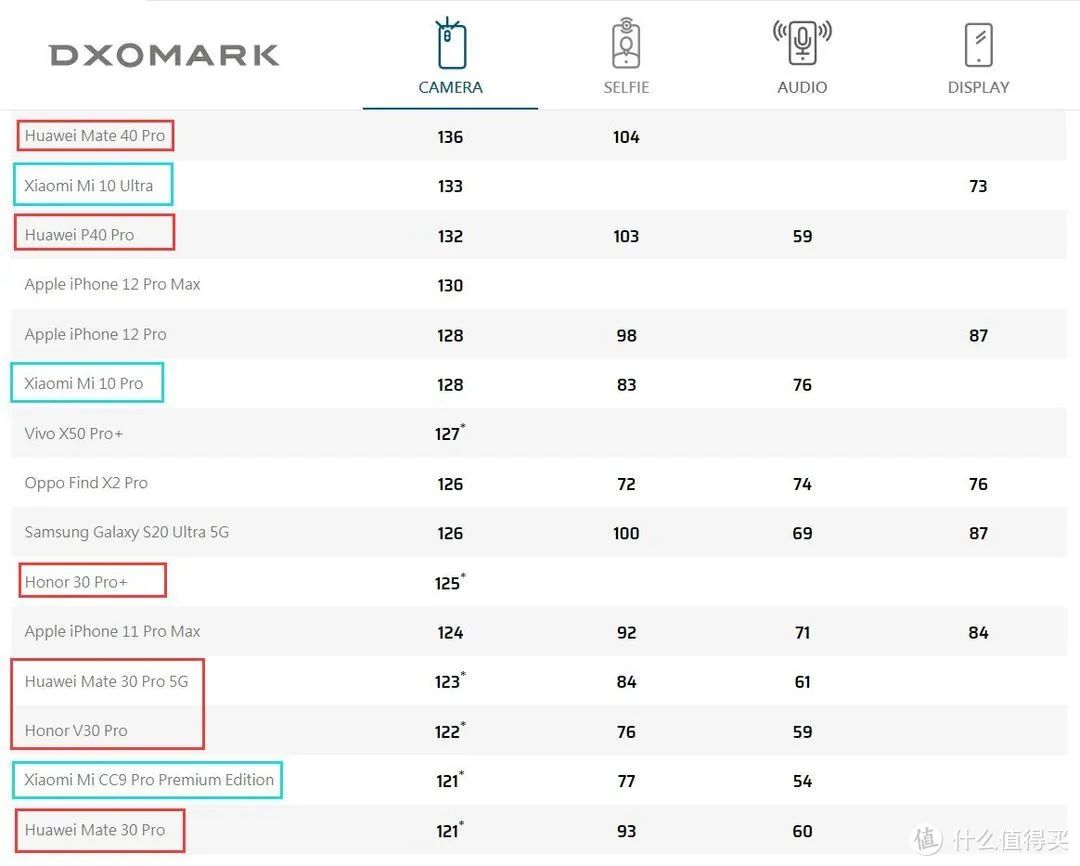The width and height of the screenshot is (1080, 866).
Task: Click the Audio microphone icon
Action: tap(802, 44)
